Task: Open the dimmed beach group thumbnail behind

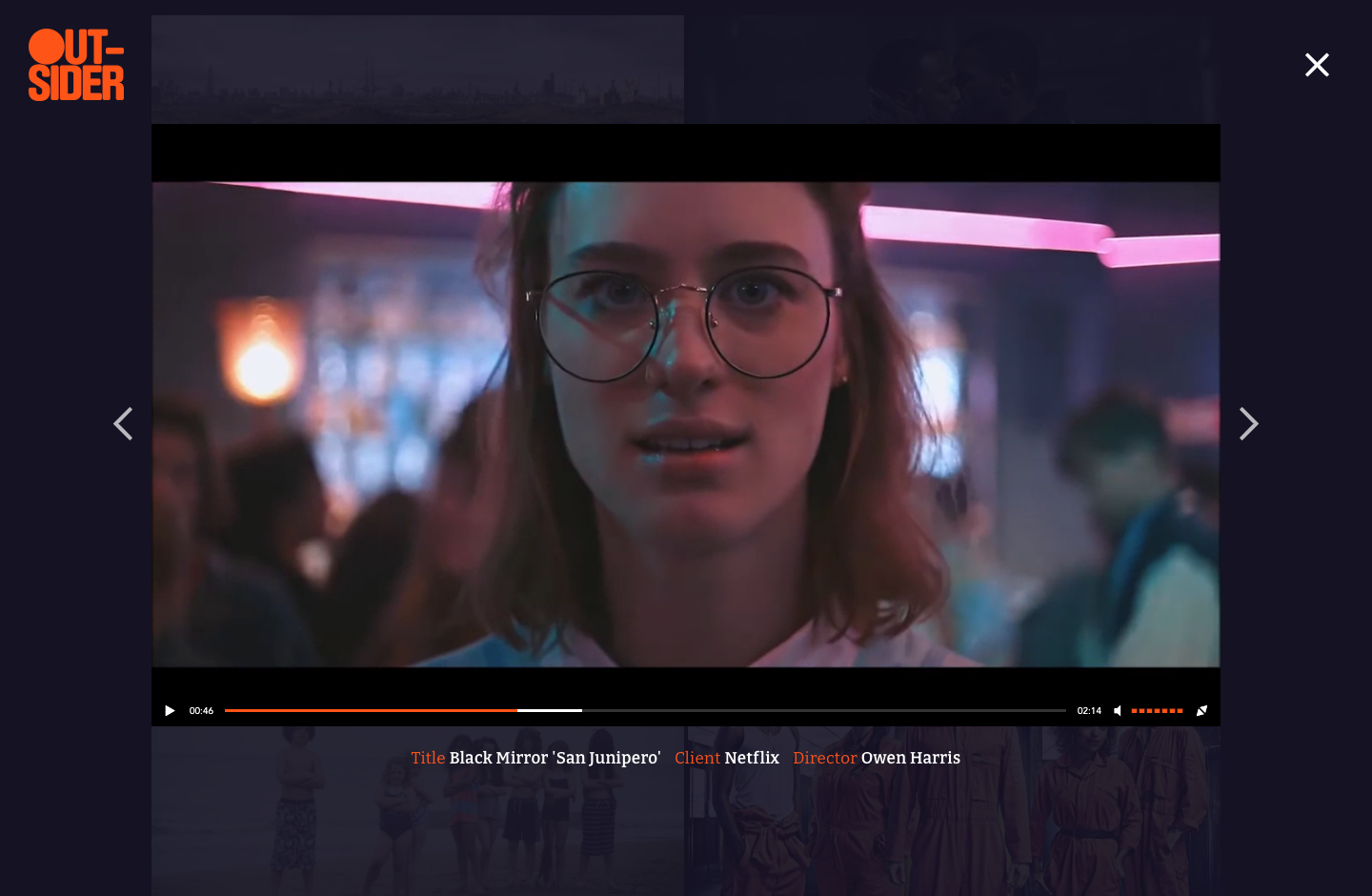Action: pos(417,811)
